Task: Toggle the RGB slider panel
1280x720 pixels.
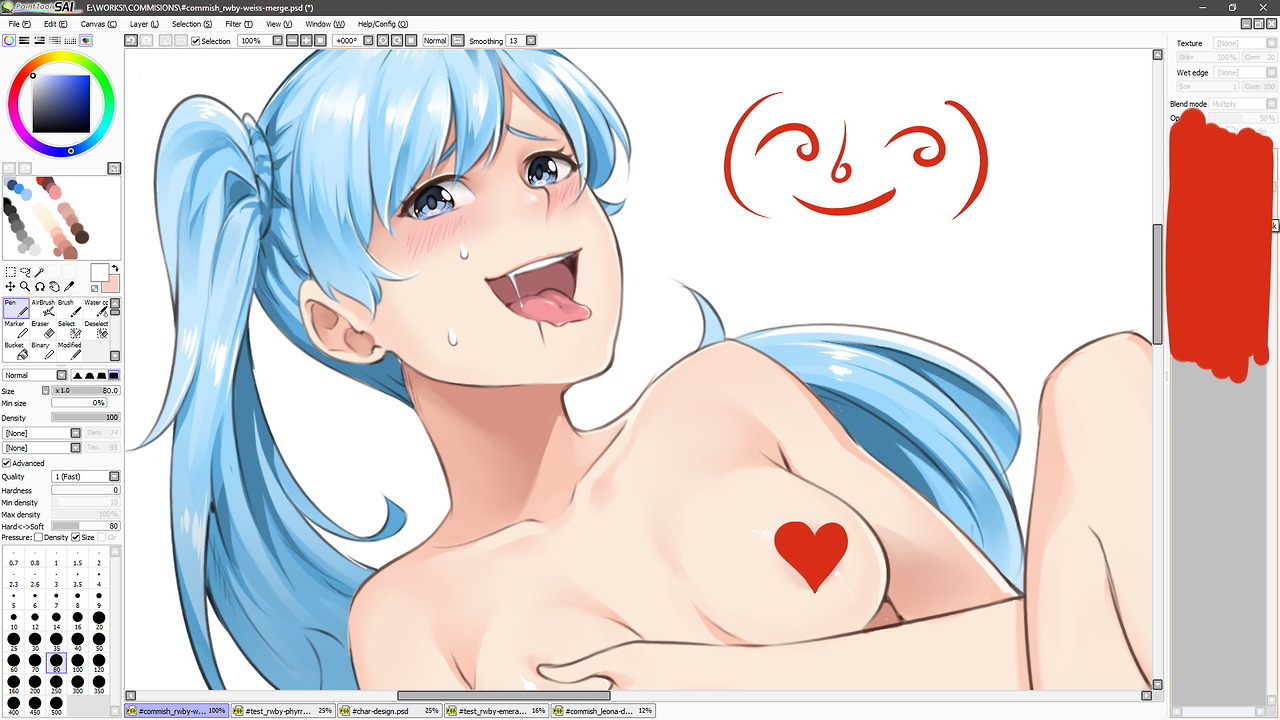Action: (24, 41)
